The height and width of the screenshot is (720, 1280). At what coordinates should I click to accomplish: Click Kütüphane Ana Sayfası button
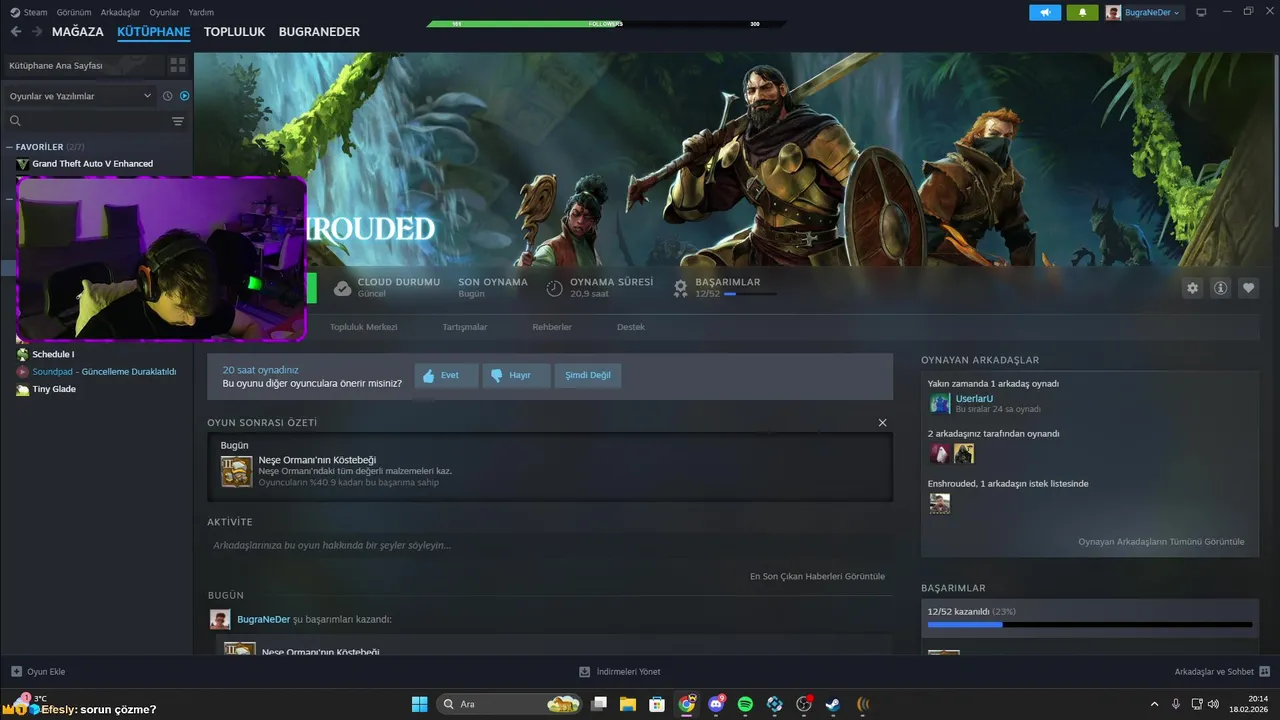click(84, 65)
